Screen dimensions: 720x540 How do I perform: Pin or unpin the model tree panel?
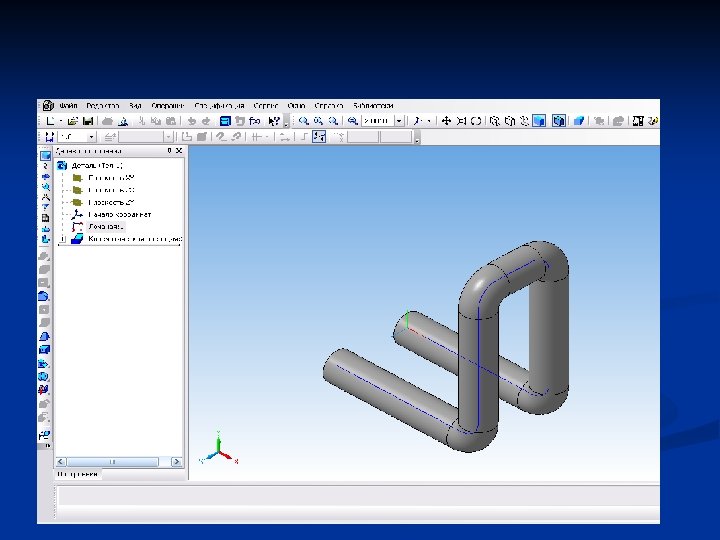(169, 151)
